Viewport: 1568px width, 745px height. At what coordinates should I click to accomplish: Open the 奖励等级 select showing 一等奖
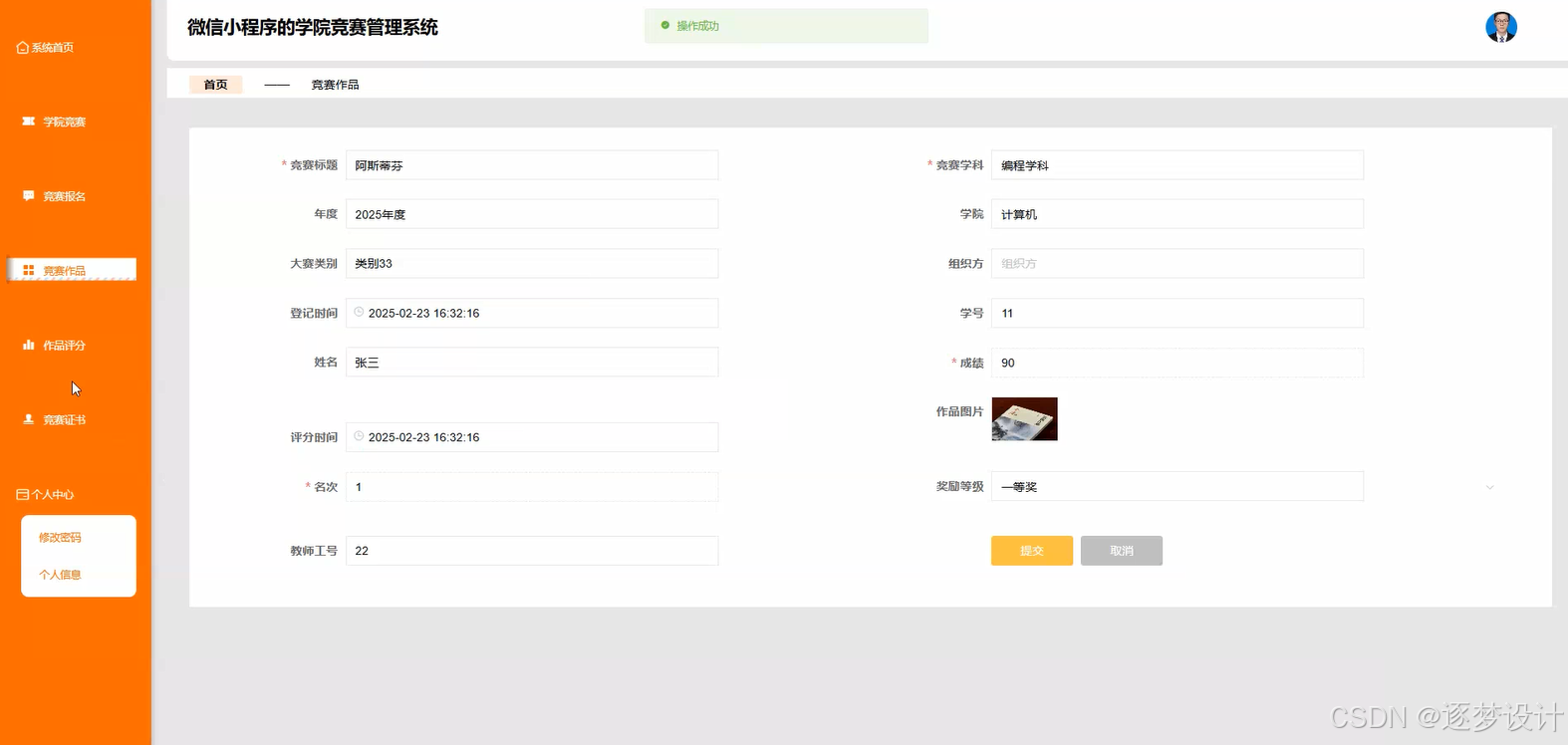tap(1176, 487)
